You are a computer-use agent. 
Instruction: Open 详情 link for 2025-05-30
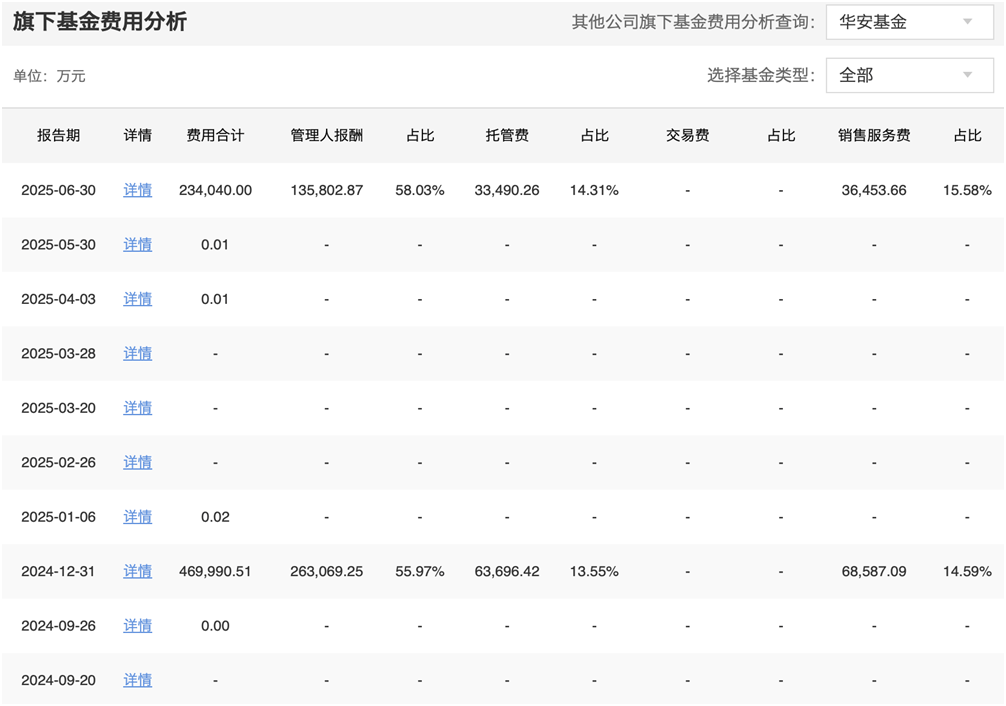(x=138, y=244)
